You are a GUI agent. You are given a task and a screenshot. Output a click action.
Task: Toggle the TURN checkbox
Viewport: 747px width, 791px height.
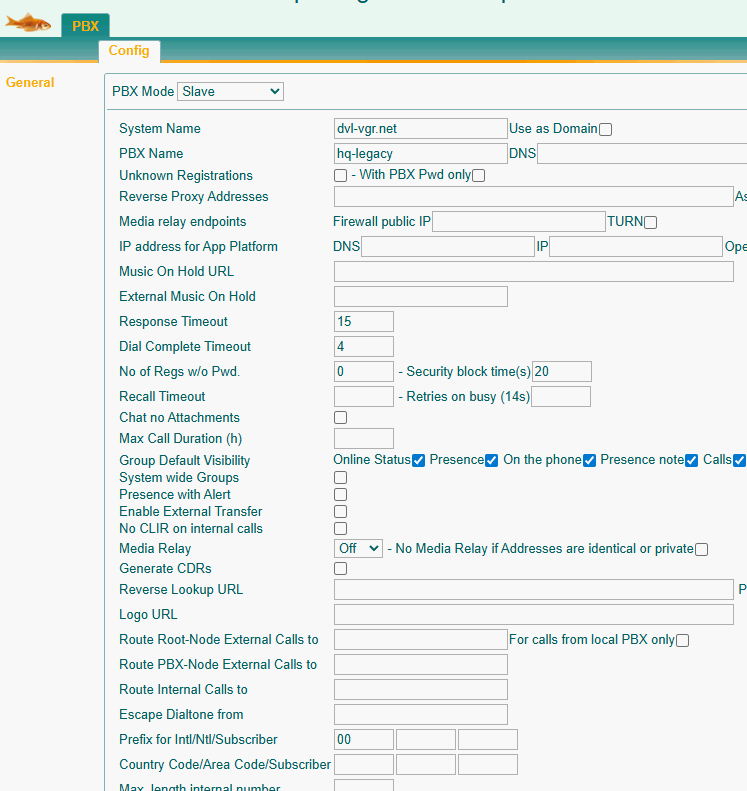(x=651, y=222)
